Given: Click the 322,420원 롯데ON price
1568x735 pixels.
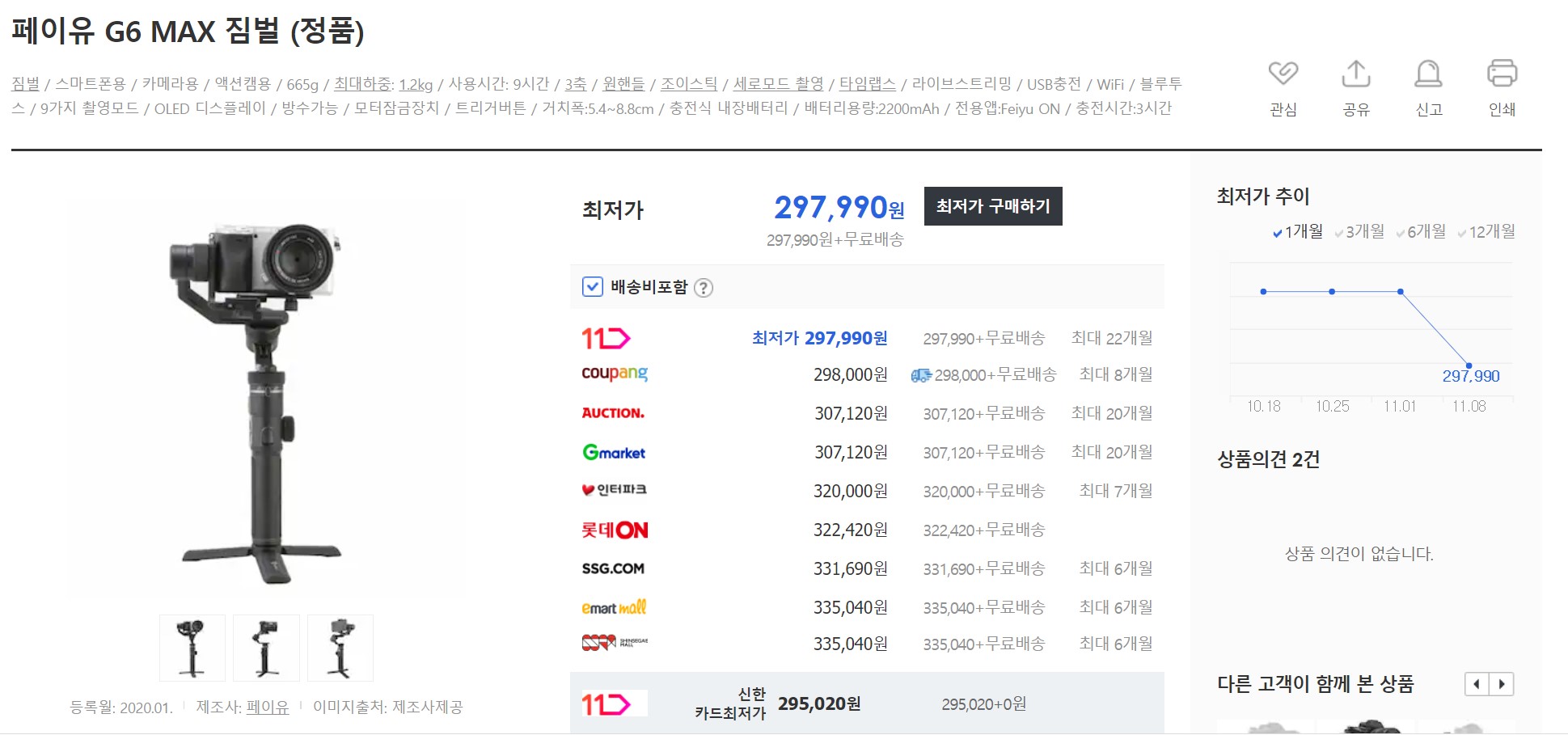Looking at the screenshot, I should tap(850, 530).
